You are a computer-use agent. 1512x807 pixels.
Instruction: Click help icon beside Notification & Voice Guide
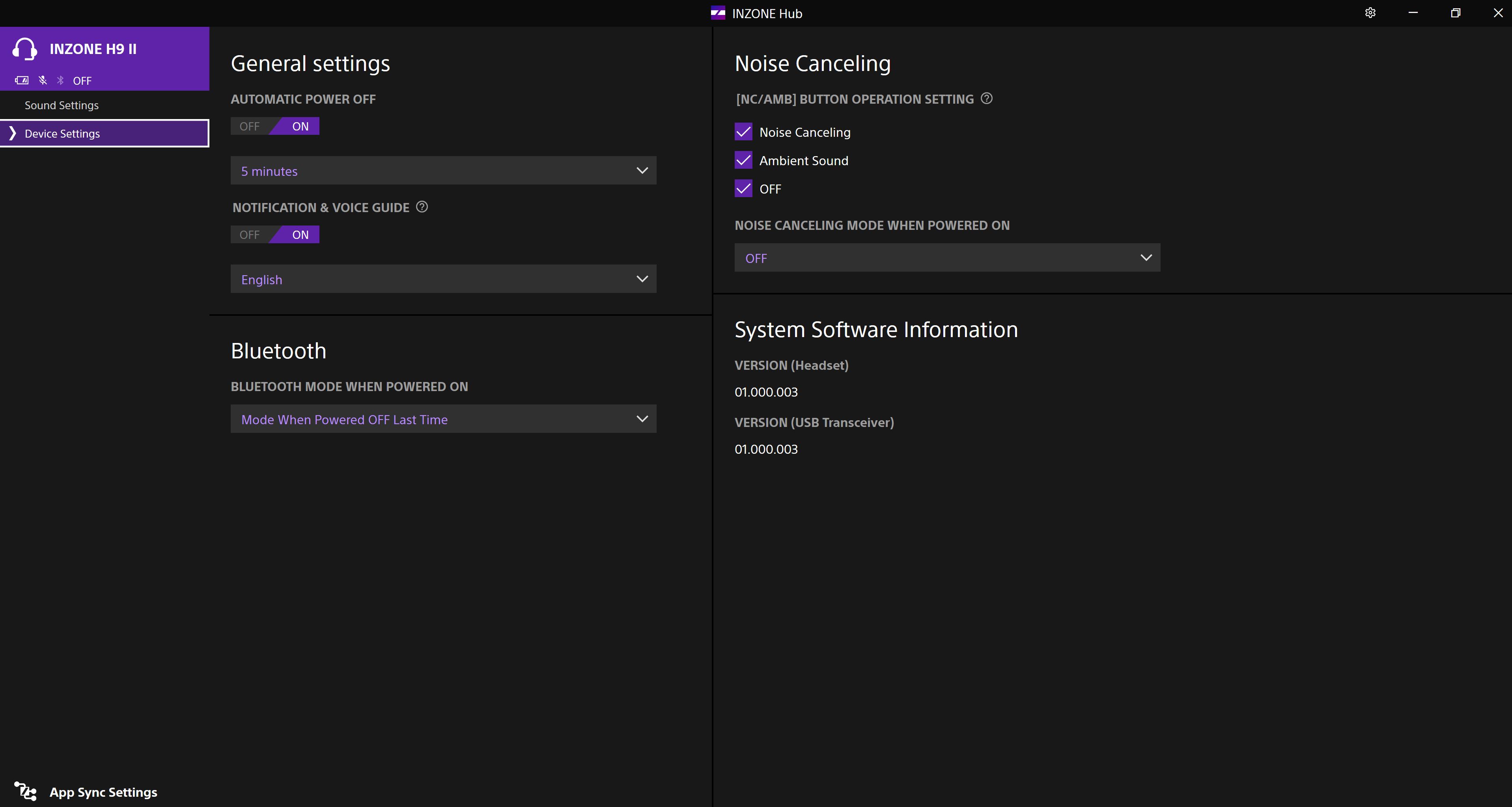(422, 207)
